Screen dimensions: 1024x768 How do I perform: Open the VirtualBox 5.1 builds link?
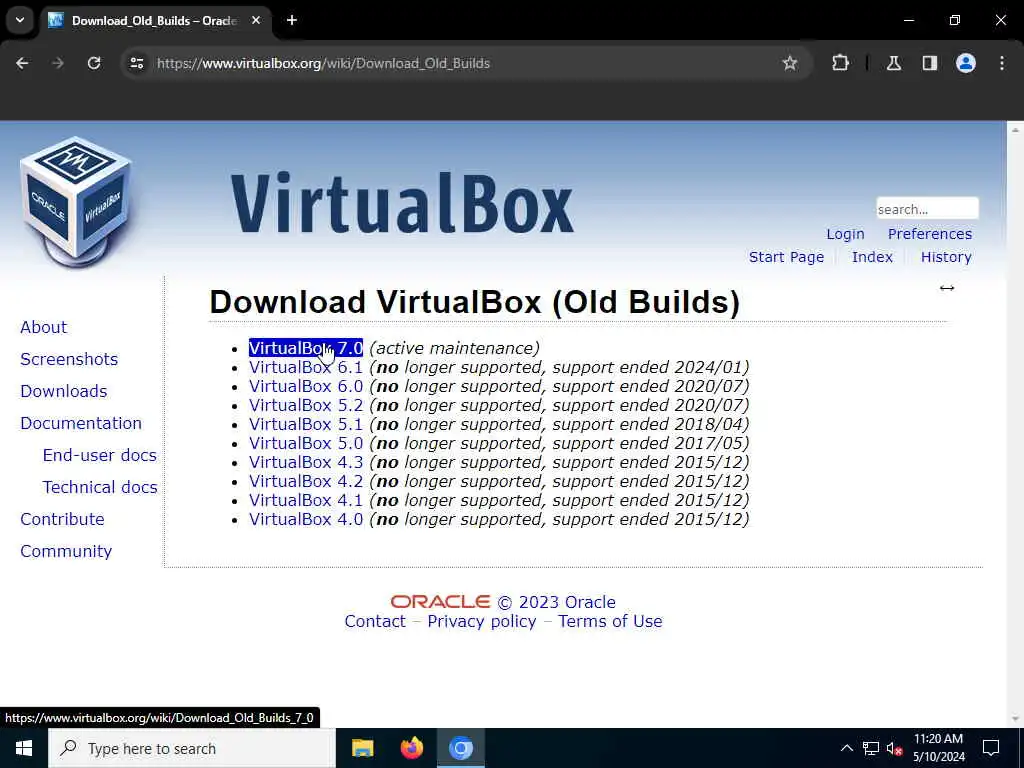(306, 424)
